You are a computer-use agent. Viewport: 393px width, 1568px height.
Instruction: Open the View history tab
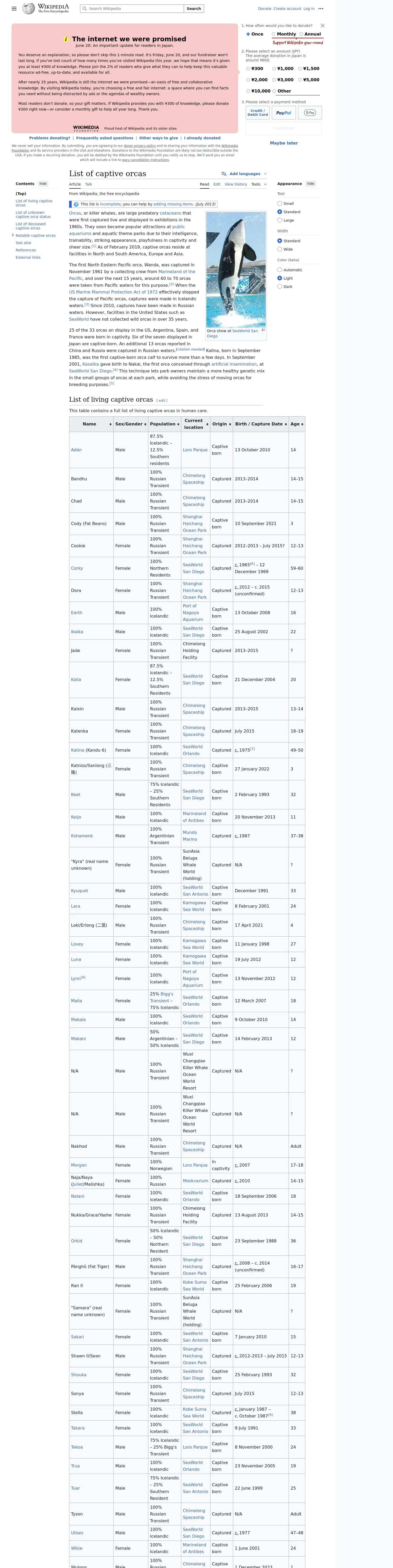[x=236, y=184]
